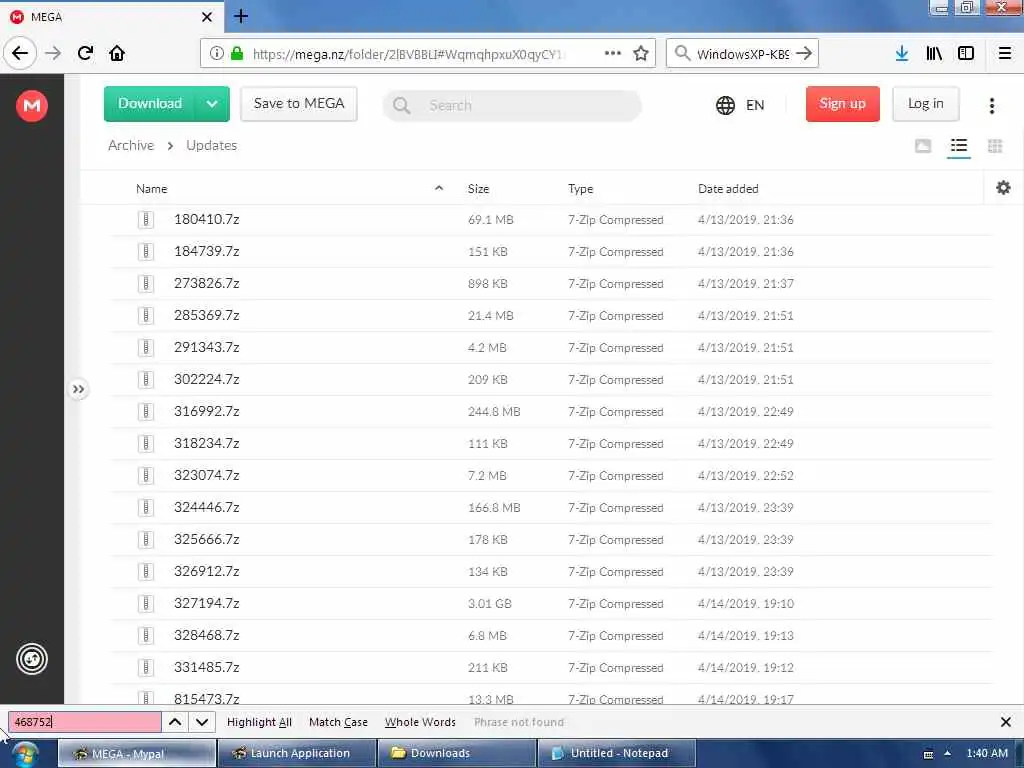
Task: Bookmark this page with the star
Action: tap(641, 54)
